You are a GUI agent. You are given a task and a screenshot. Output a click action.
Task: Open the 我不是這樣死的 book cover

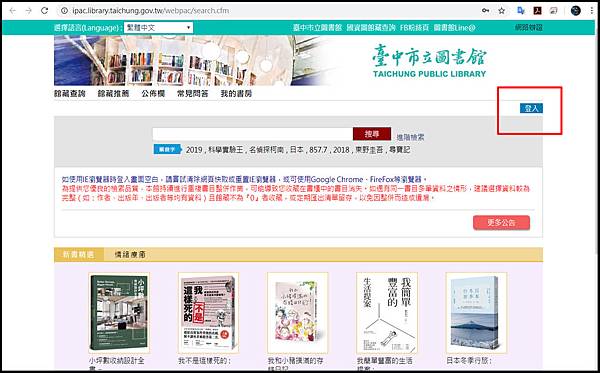208,313
